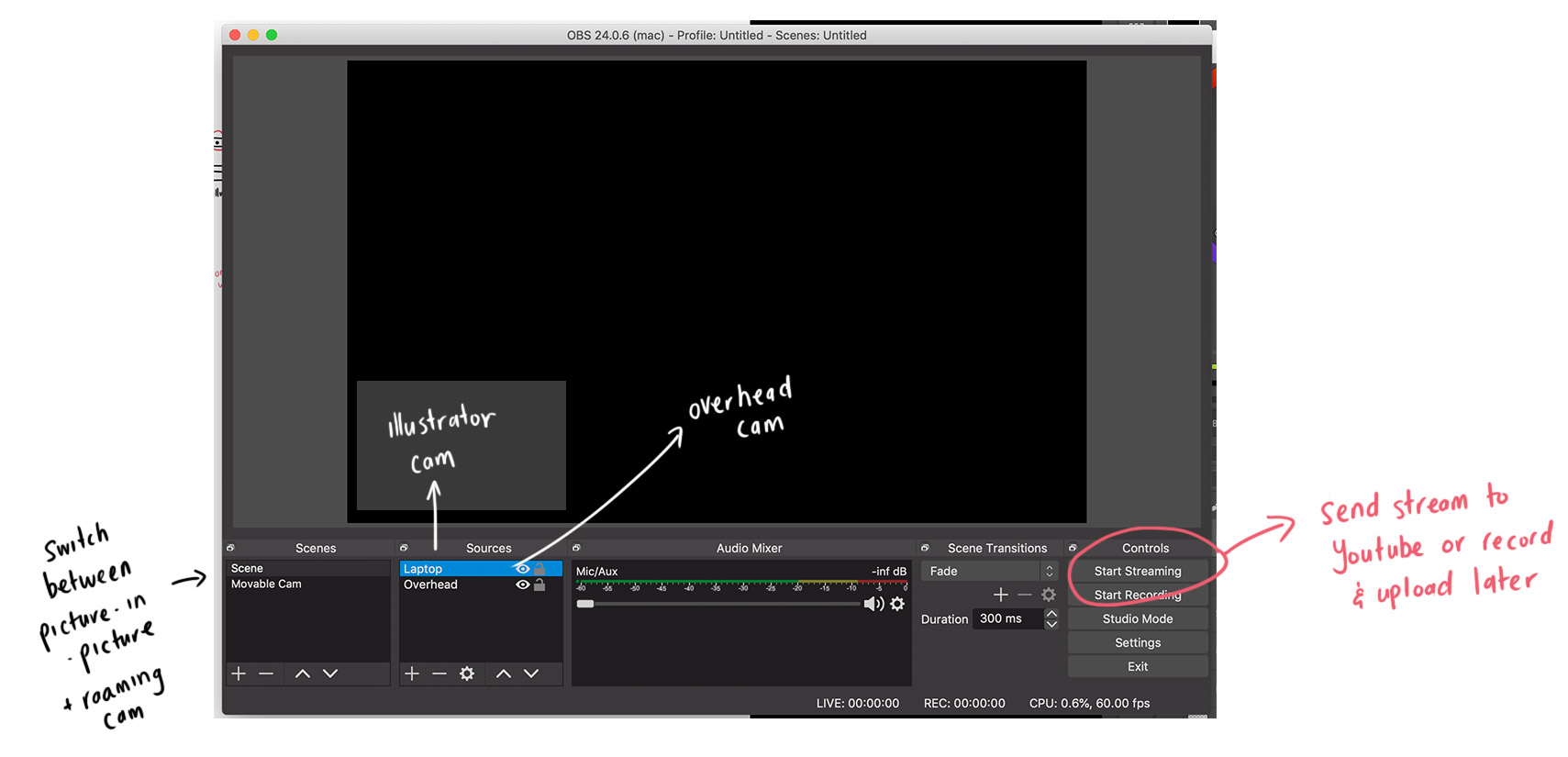Remove the selected source with minus icon

pos(439,674)
